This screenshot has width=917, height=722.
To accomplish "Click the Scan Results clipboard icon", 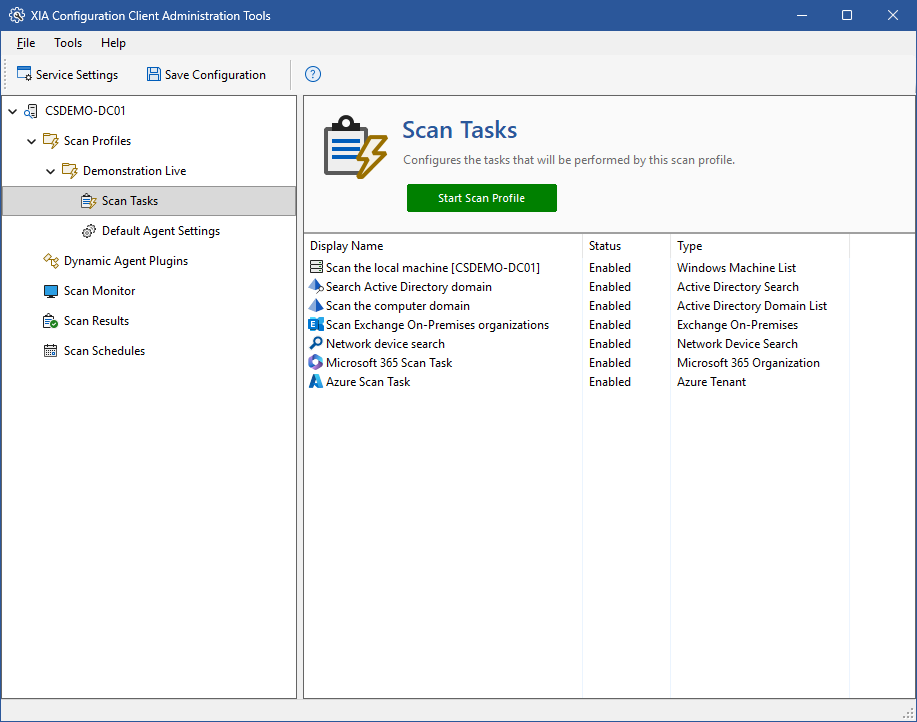I will pos(51,321).
